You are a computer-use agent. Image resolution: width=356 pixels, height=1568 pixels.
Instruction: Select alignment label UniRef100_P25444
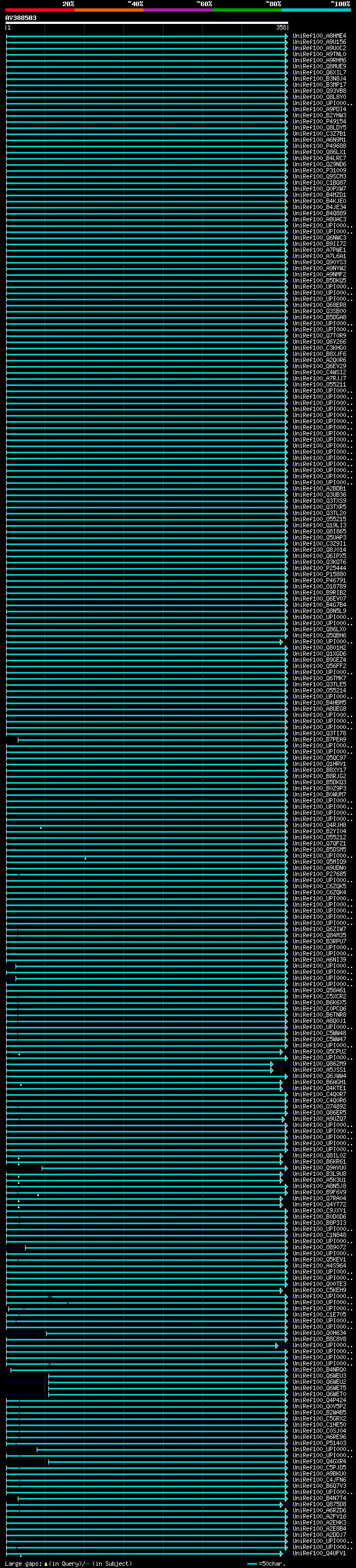(x=319, y=568)
